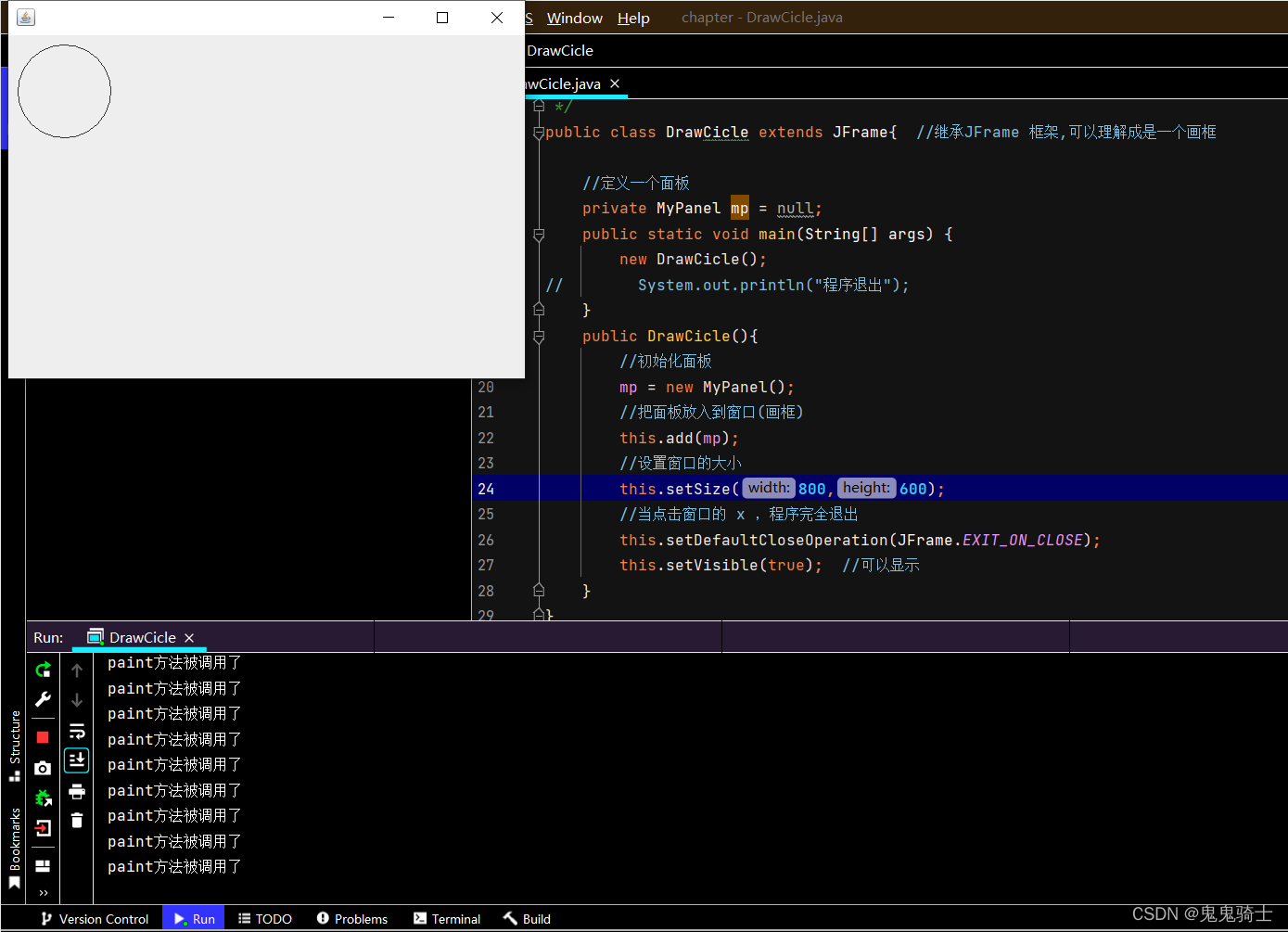Click line number 24 in the gutter
The image size is (1288, 932).
pos(486,489)
